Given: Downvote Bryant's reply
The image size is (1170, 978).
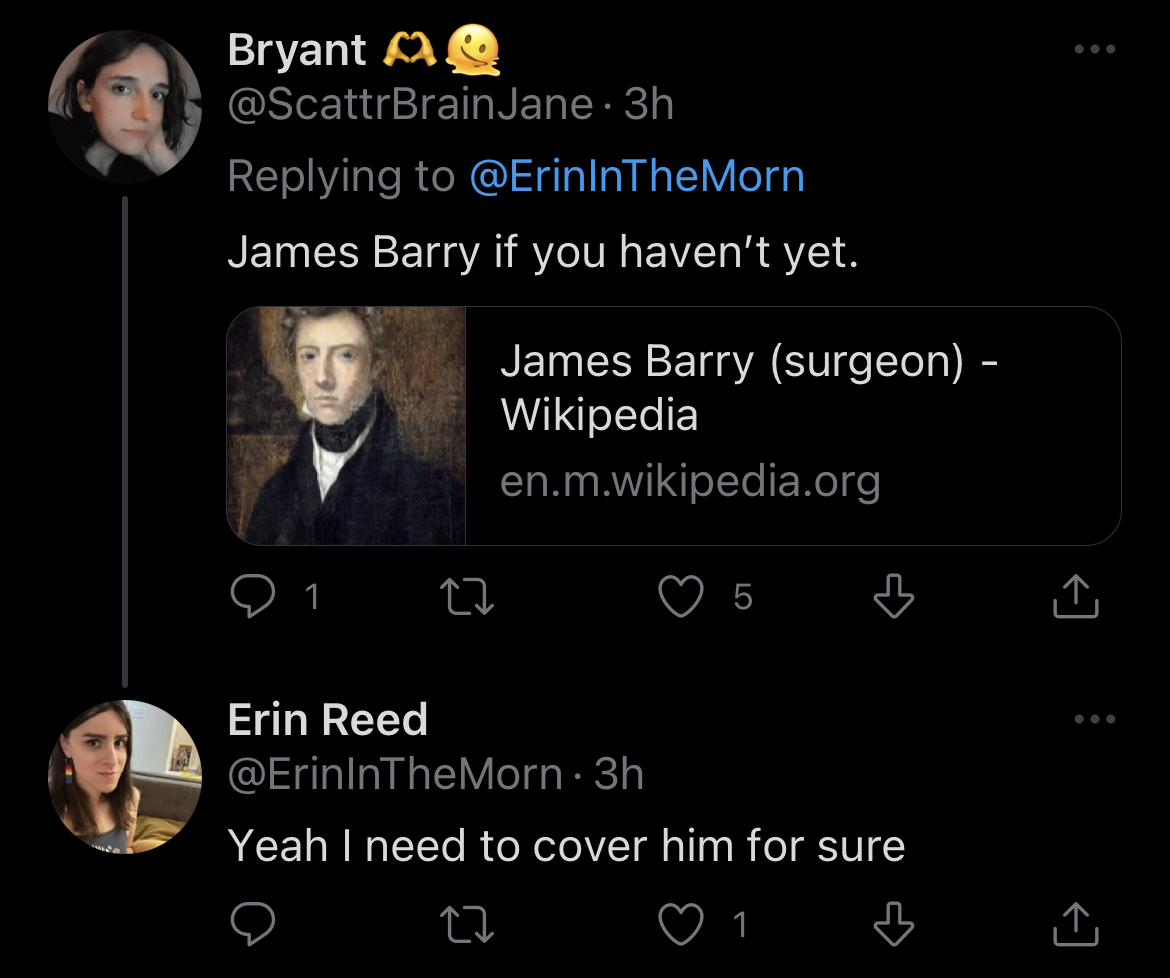Looking at the screenshot, I should tap(893, 597).
